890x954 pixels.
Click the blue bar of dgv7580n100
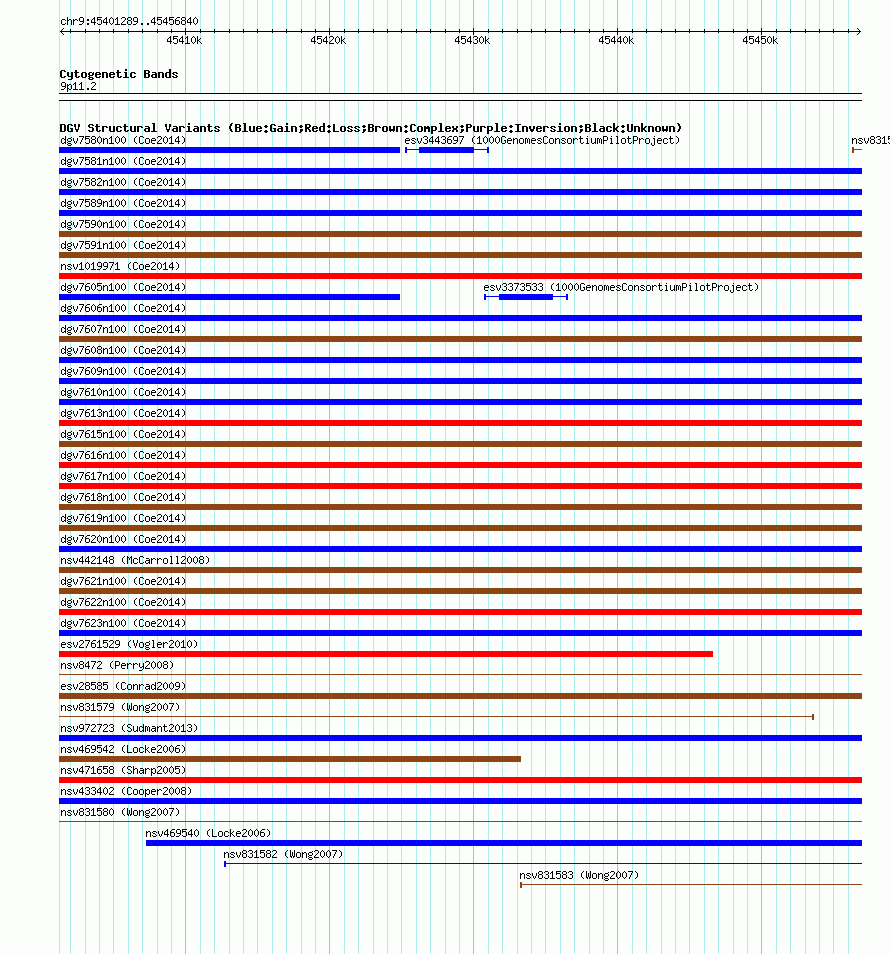click(x=229, y=150)
